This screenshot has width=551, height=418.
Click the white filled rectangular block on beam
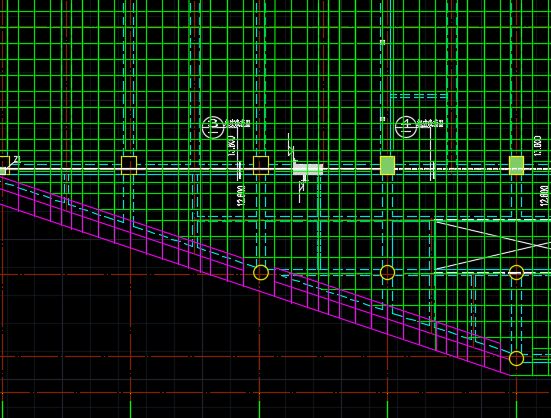click(308, 169)
